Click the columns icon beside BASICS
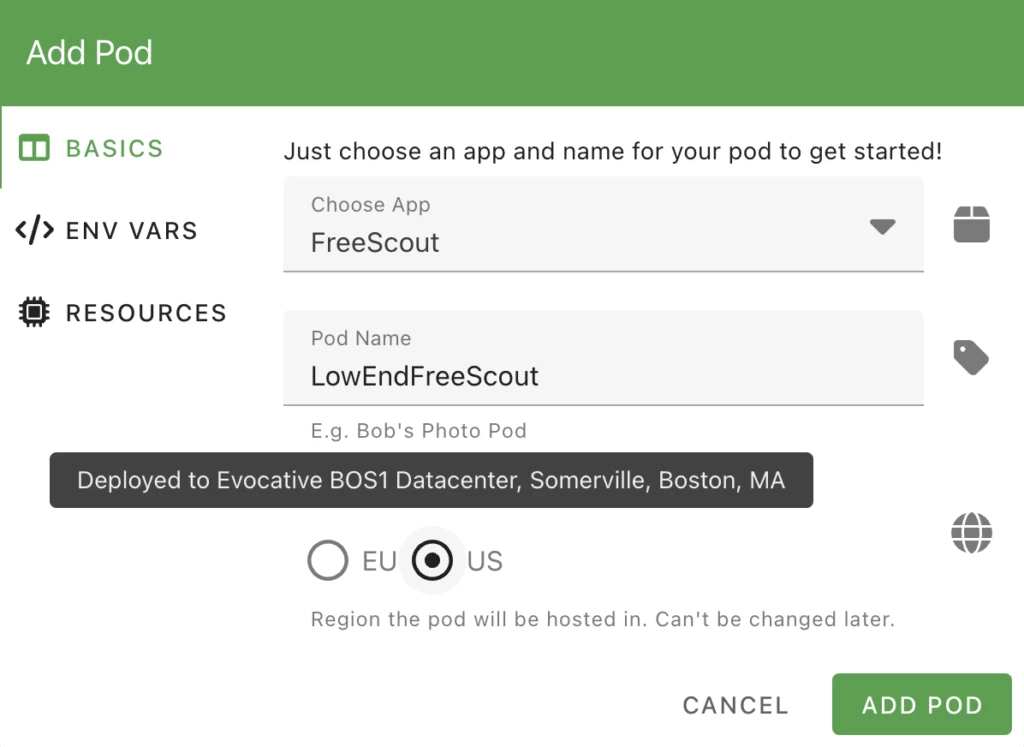The height and width of the screenshot is (747, 1024). (33, 147)
